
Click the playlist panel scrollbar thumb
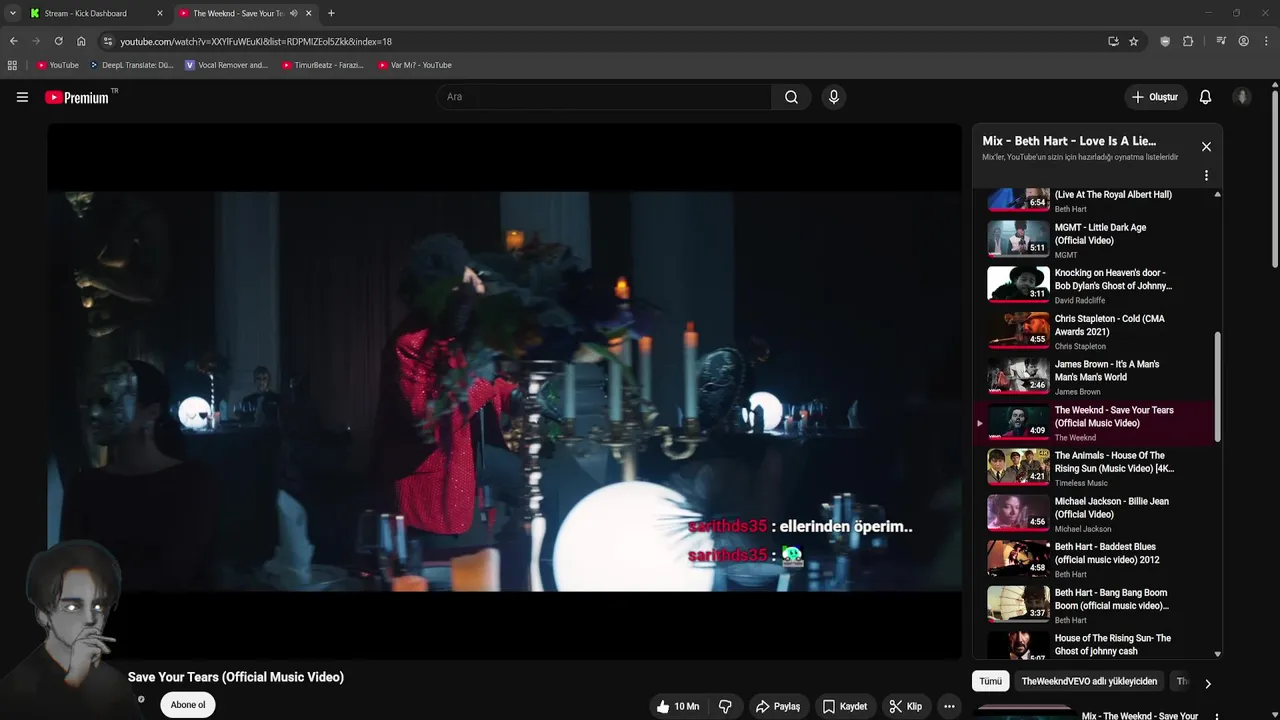coord(1217,387)
